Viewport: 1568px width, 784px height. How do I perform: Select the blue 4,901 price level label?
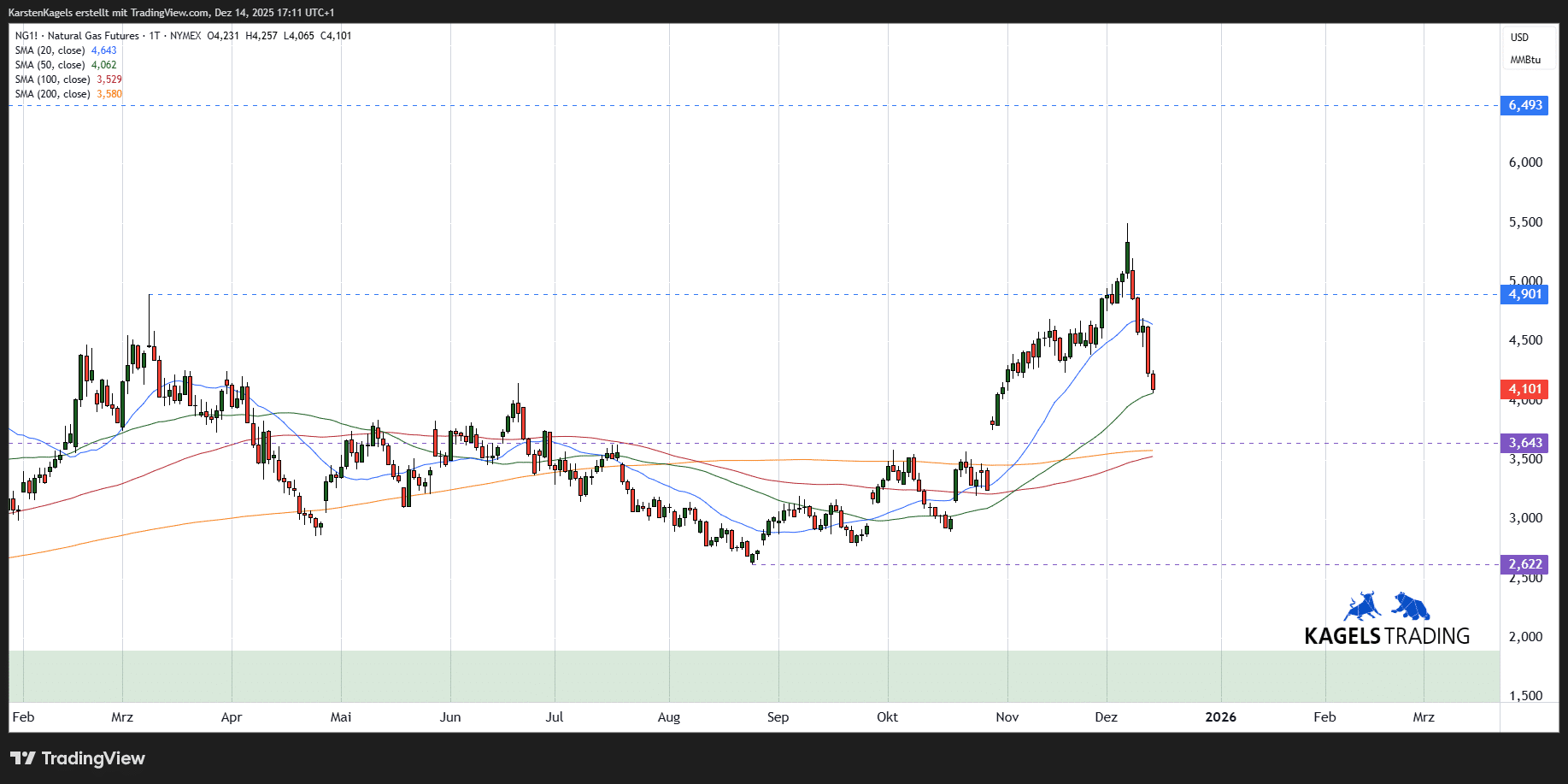1524,294
